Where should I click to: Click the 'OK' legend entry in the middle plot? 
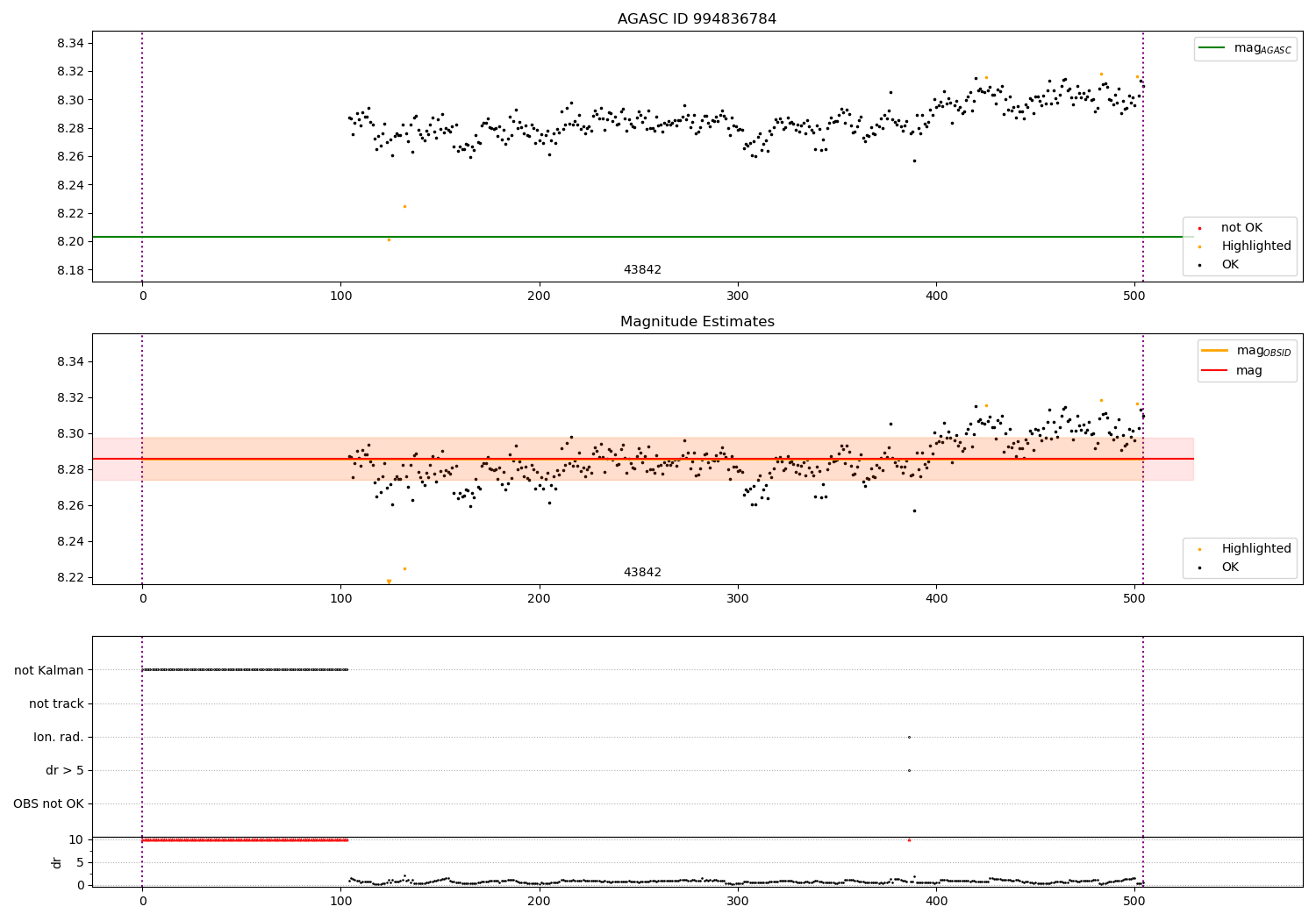point(1219,568)
